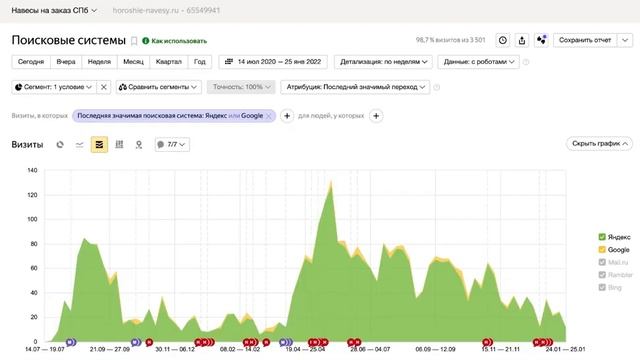The height and width of the screenshot is (360, 640).
Task: Open the Как использовать help link
Action: point(175,41)
